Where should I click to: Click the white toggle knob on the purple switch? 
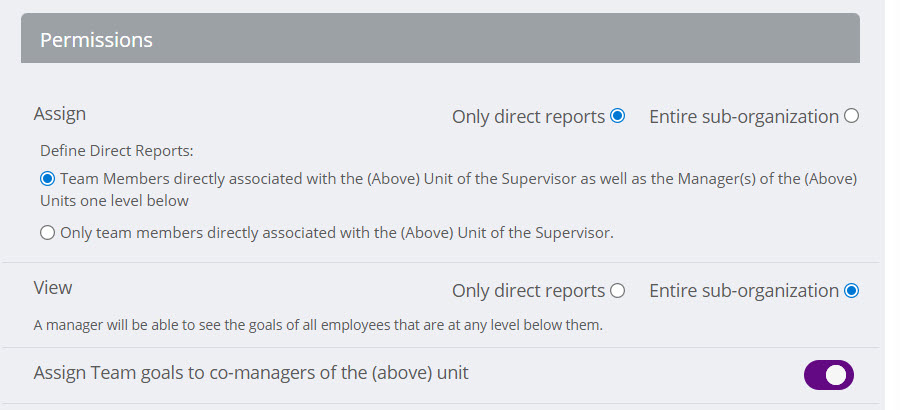point(837,375)
